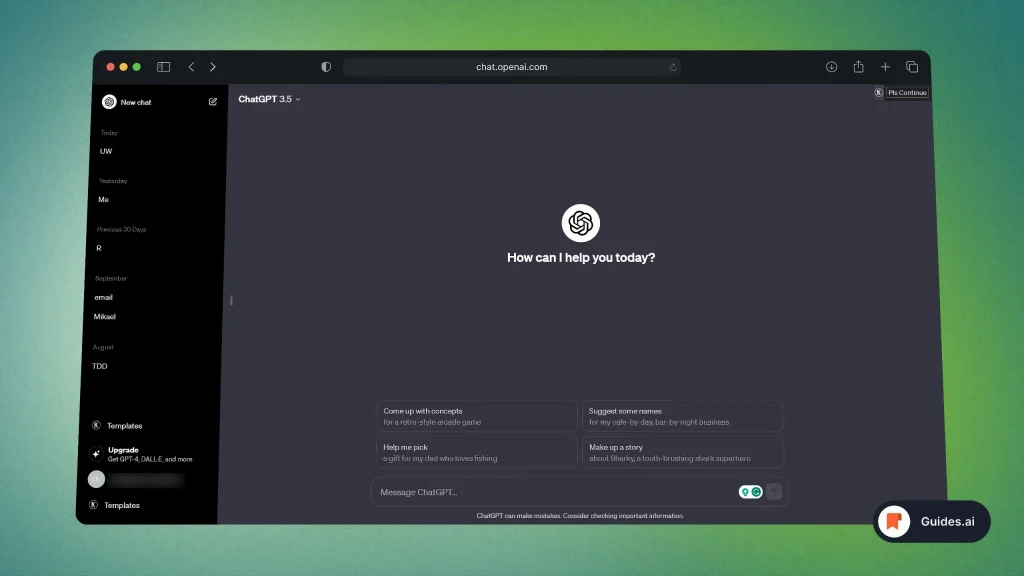1024x576 pixels.
Task: Click the privacy shield icon
Action: coord(326,67)
